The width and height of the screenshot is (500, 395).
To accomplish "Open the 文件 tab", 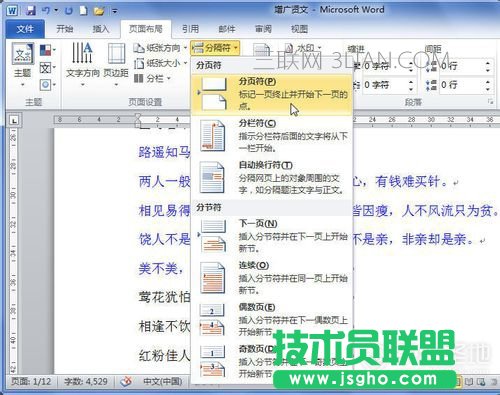I will 25,29.
